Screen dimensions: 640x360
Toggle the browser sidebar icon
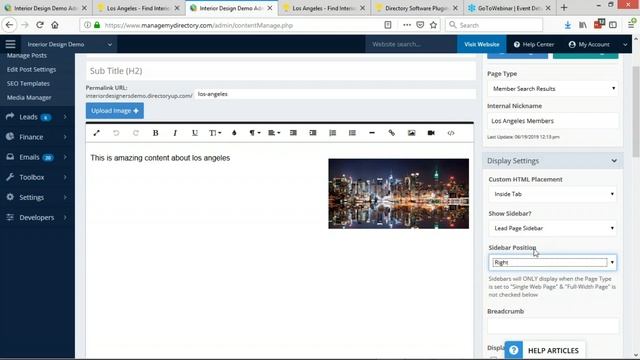point(613,25)
